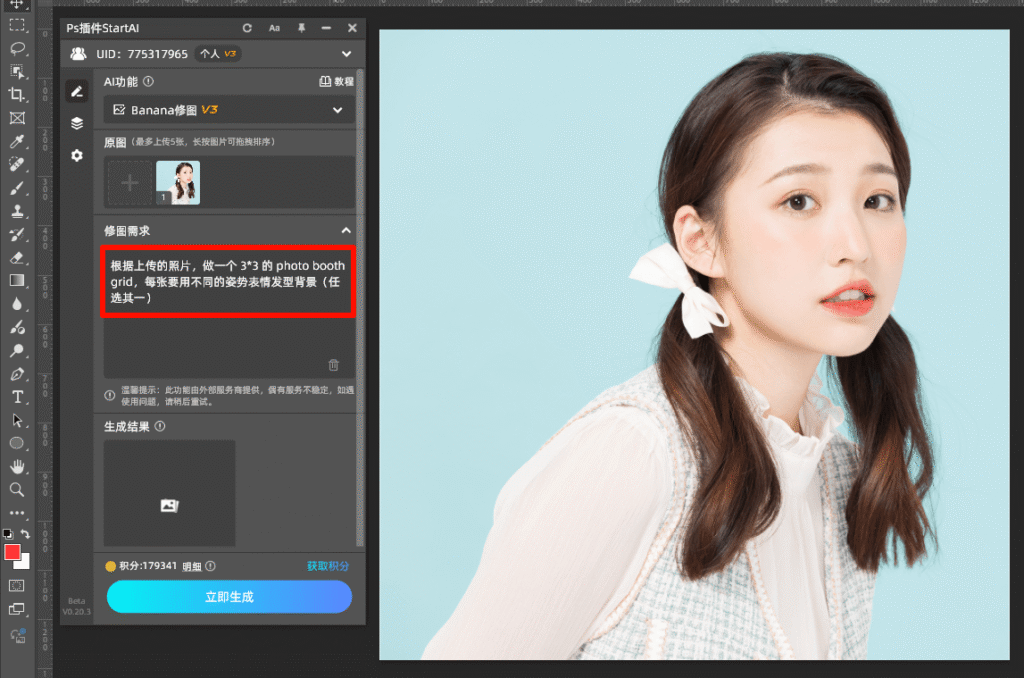Expand the UID account dropdown
This screenshot has height=678, width=1024.
(346, 54)
